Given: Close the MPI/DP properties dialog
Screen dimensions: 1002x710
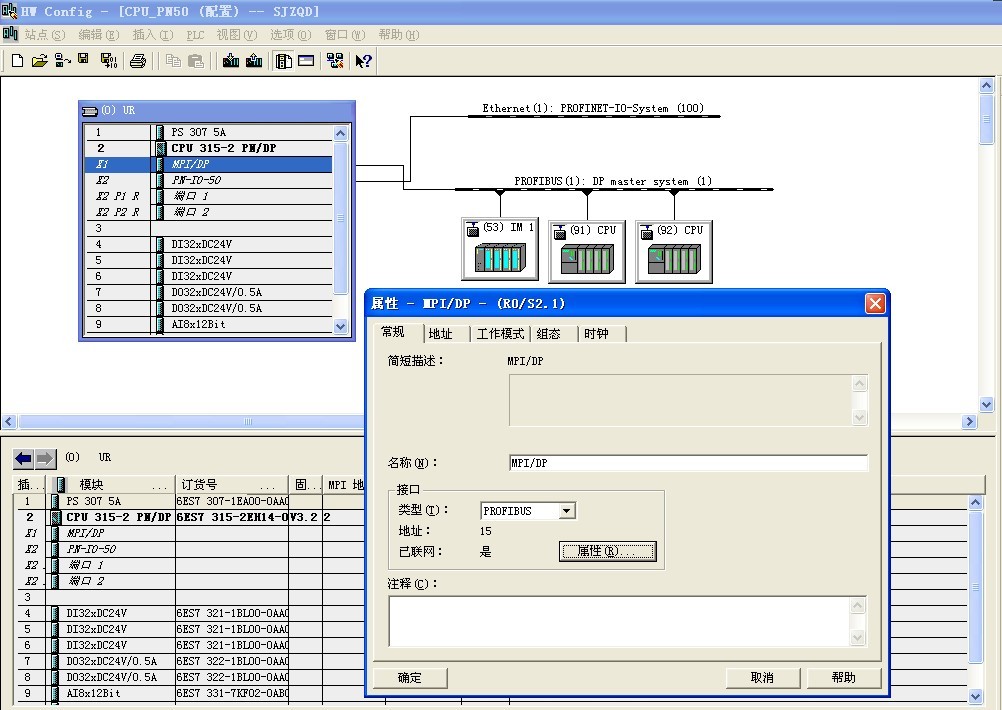Looking at the screenshot, I should (875, 304).
